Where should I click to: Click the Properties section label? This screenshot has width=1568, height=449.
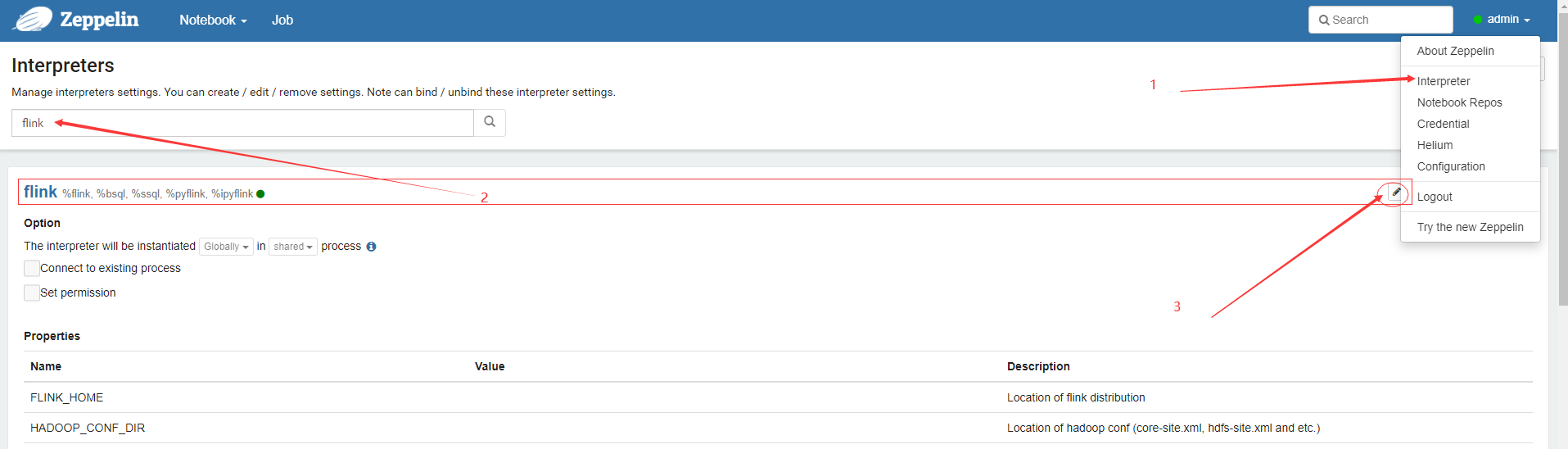(x=52, y=336)
